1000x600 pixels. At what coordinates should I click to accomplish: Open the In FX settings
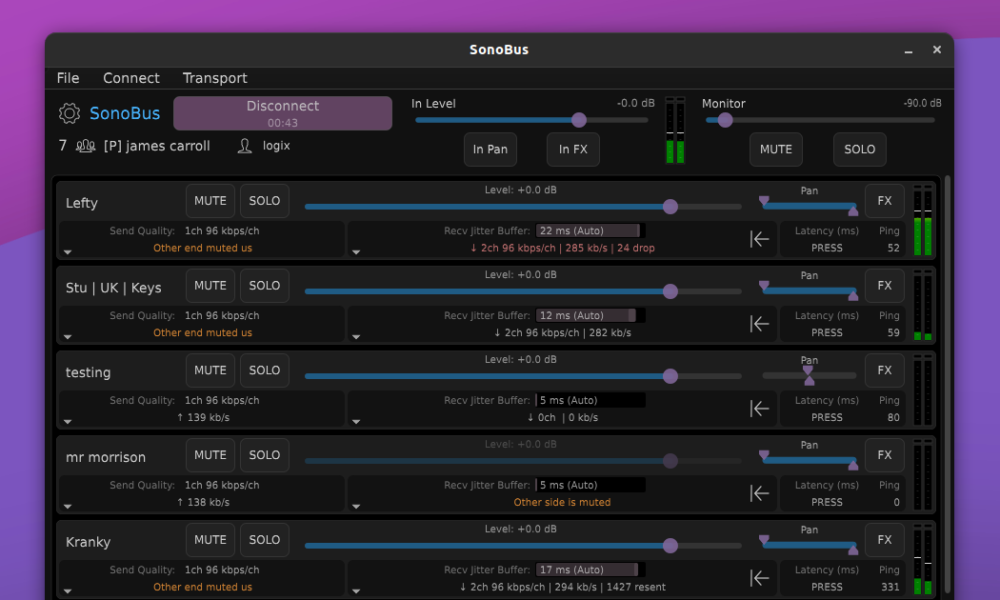[573, 149]
